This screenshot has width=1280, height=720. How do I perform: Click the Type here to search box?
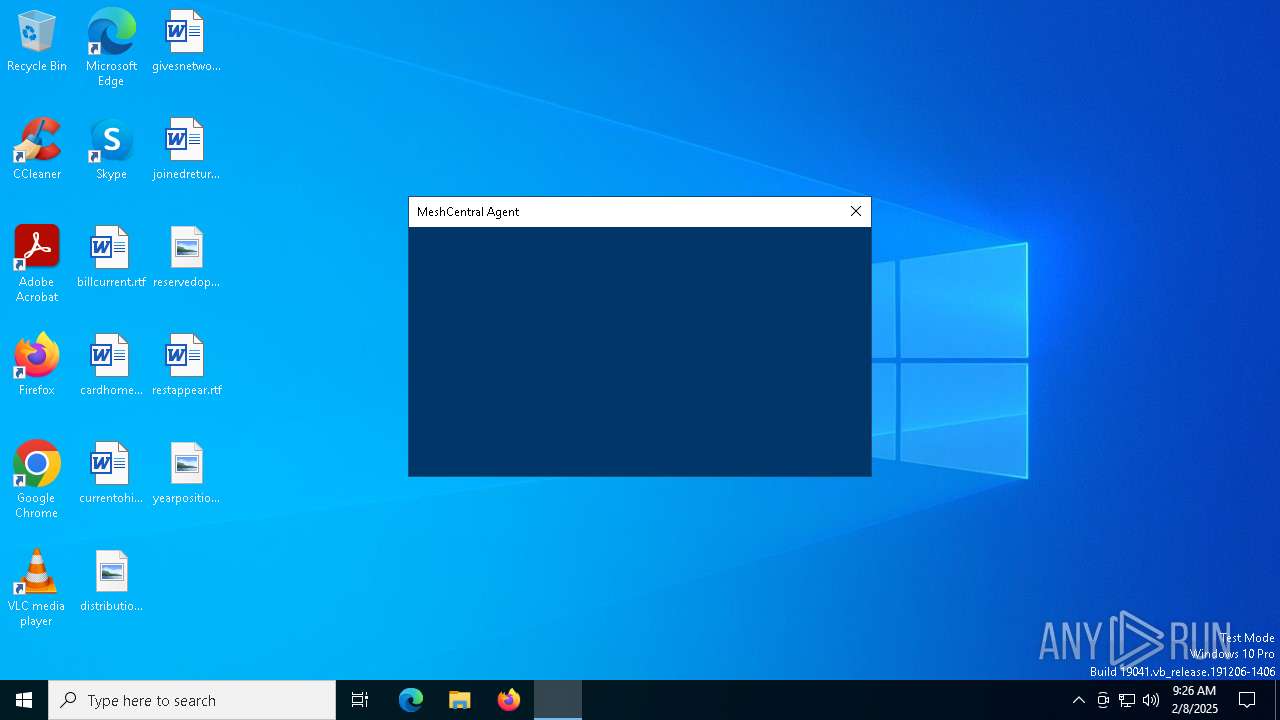click(192, 700)
